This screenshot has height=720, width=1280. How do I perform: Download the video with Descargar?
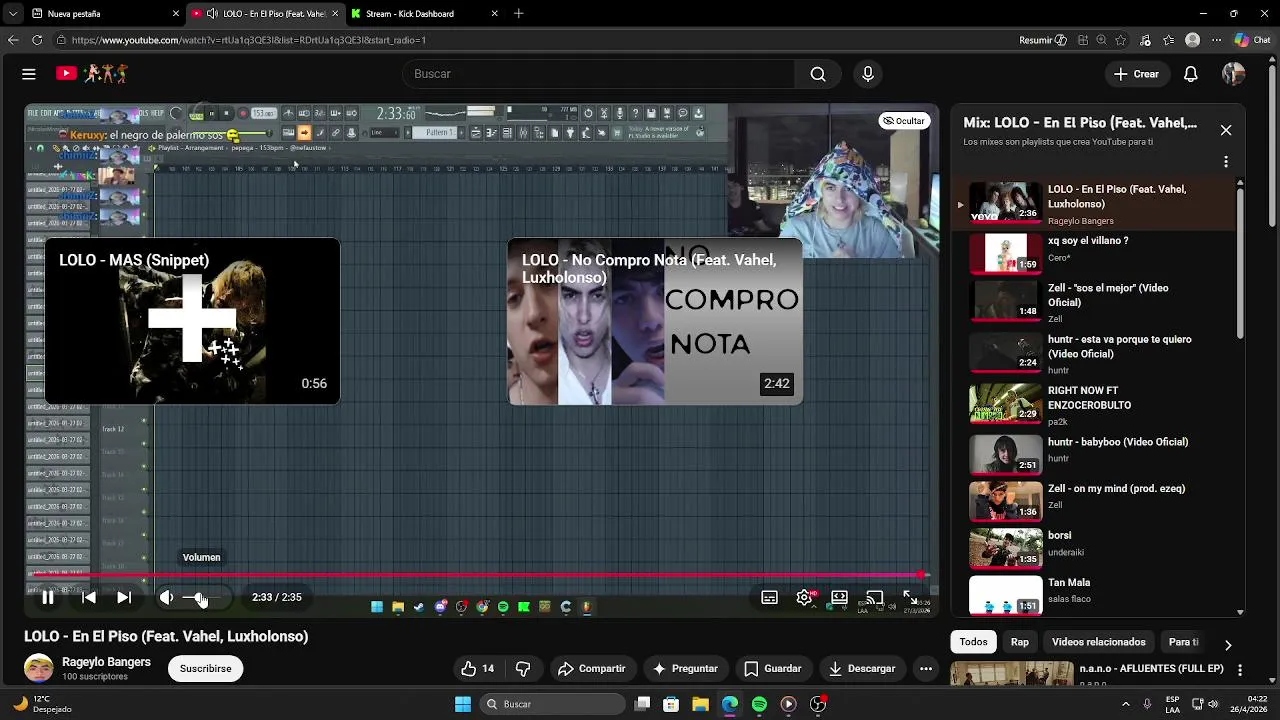861,669
